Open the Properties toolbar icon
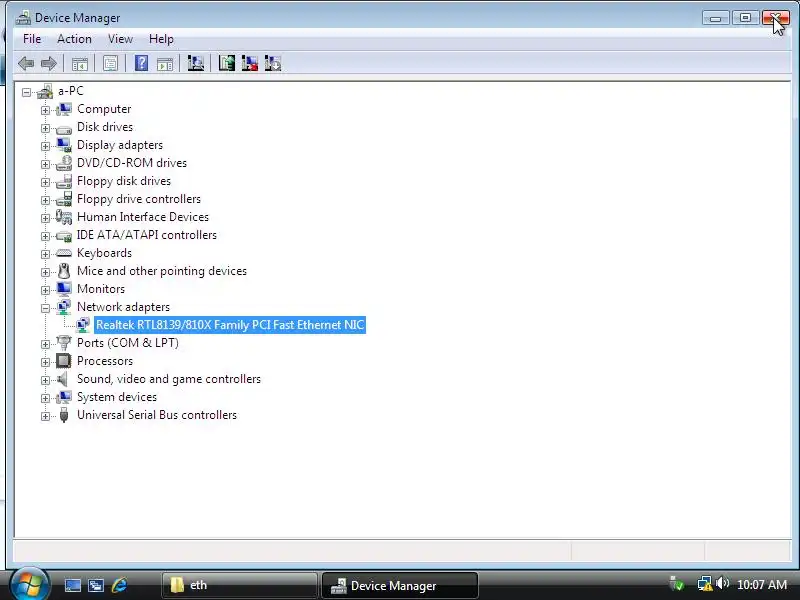 [110, 64]
